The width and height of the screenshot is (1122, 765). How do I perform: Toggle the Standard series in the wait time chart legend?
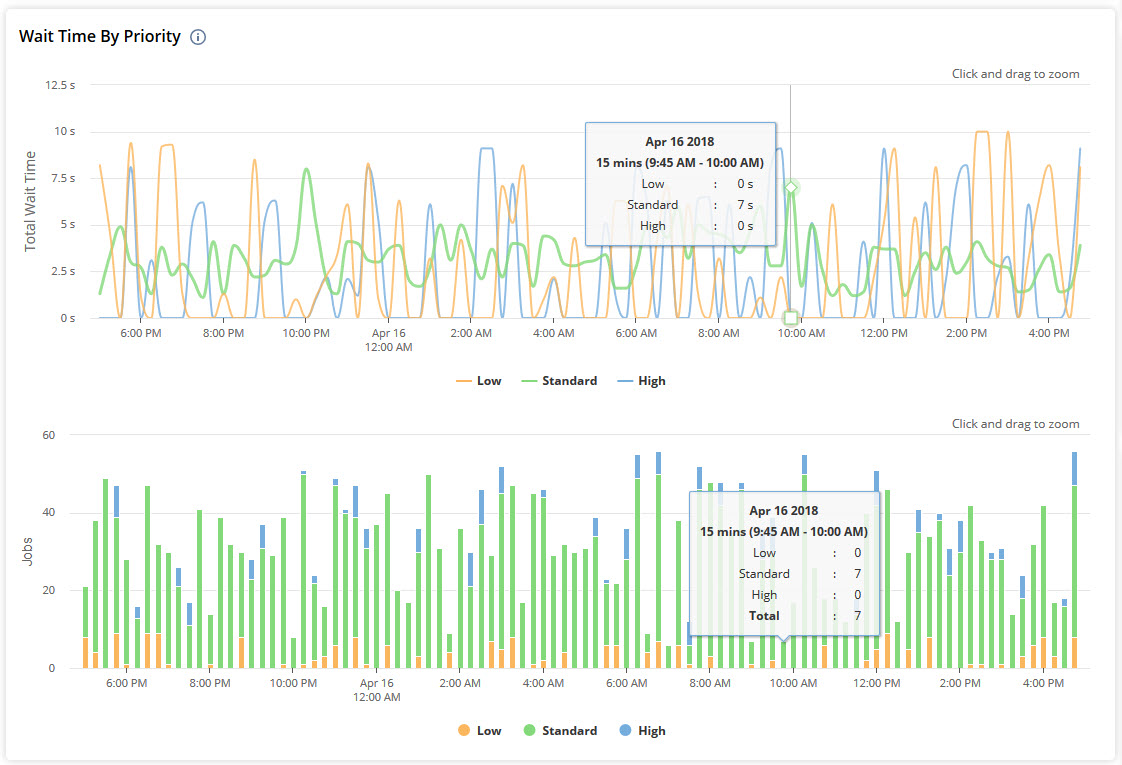(560, 381)
